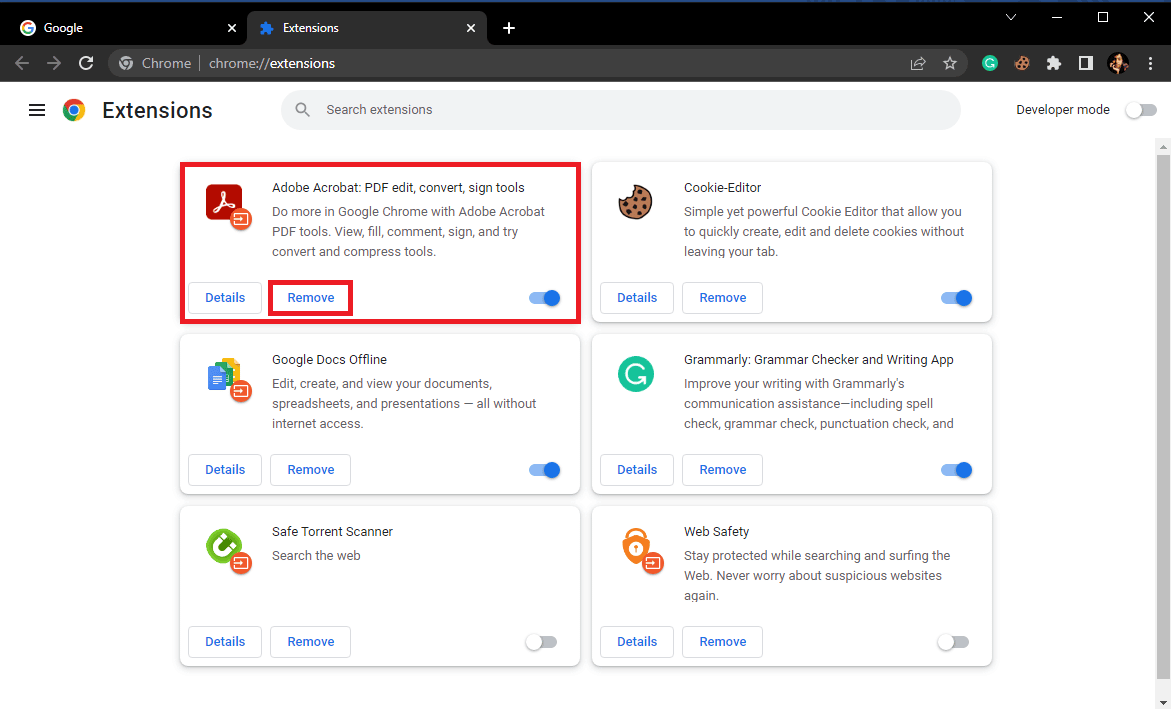Enable the Safe Torrent Scanner toggle
Screen dimensions: 1171x709
tap(541, 642)
